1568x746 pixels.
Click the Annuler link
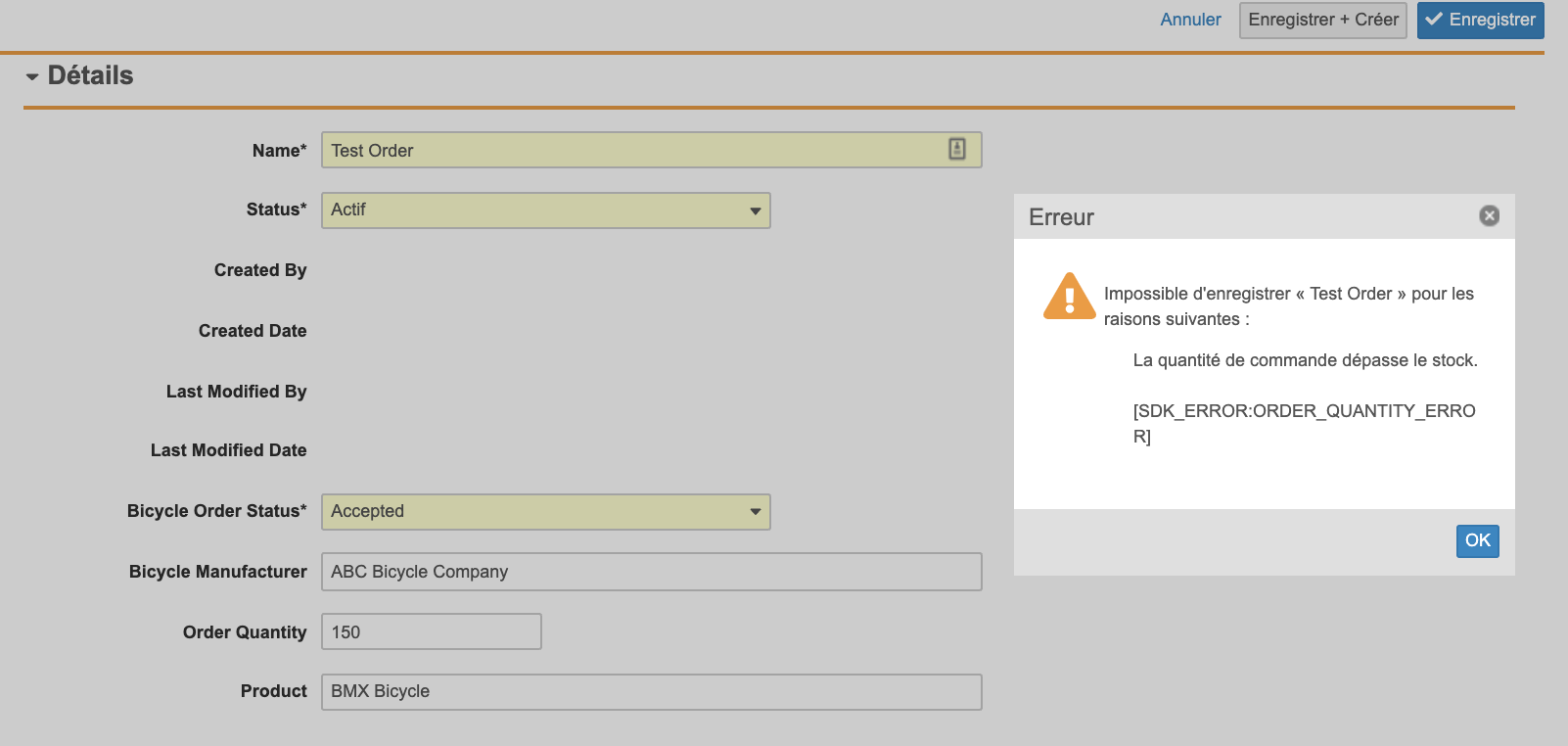pyautogui.click(x=1190, y=20)
